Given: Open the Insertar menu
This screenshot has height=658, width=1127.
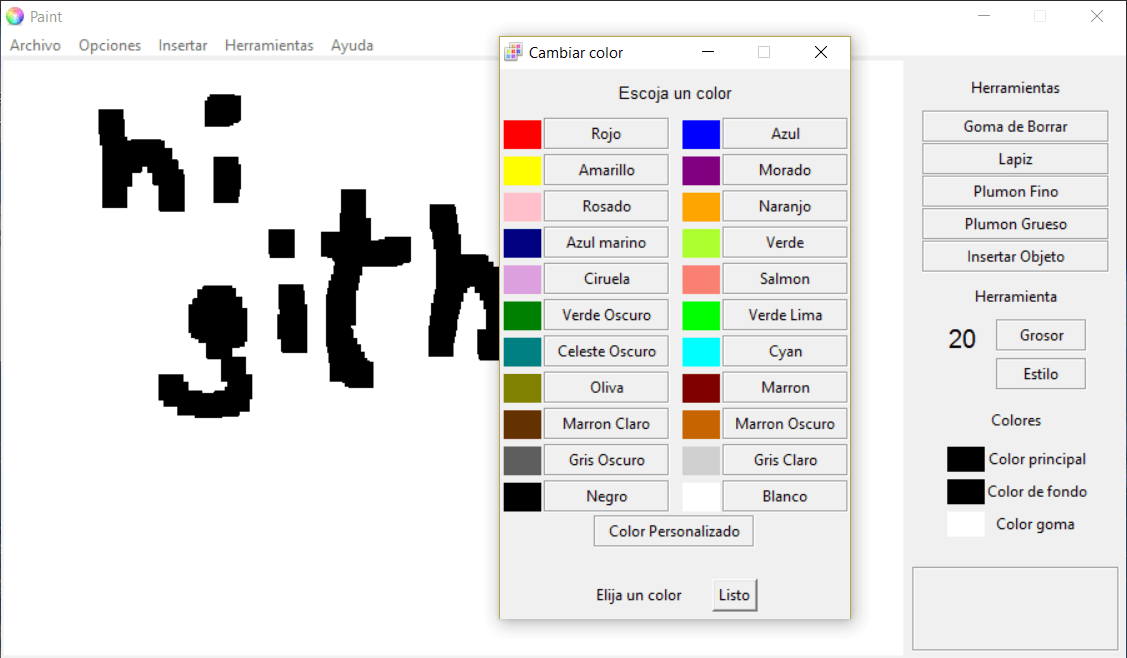Looking at the screenshot, I should pos(183,45).
